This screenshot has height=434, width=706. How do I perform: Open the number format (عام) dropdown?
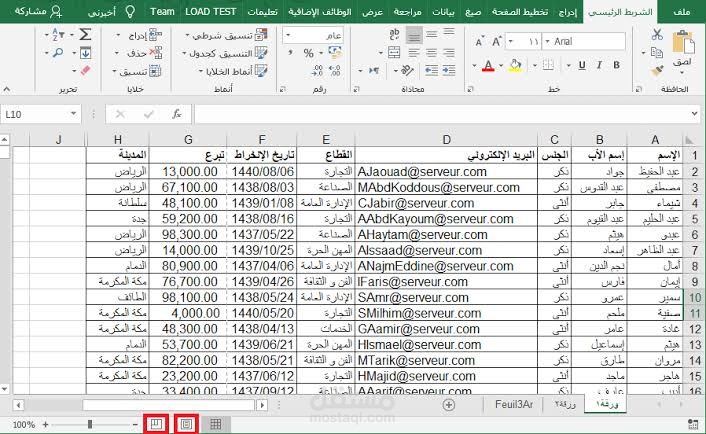pyautogui.click(x=288, y=35)
